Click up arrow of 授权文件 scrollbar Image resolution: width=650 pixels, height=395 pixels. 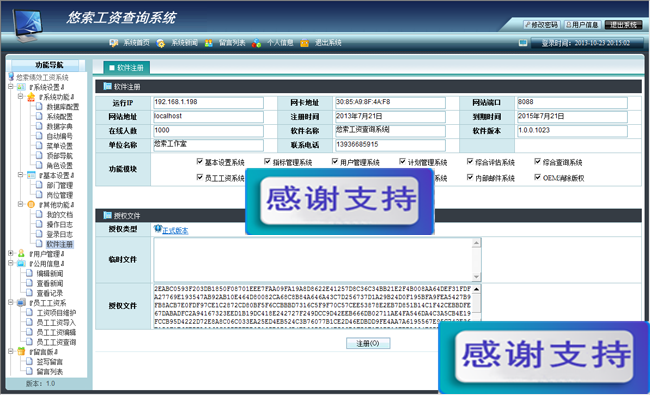(x=476, y=289)
